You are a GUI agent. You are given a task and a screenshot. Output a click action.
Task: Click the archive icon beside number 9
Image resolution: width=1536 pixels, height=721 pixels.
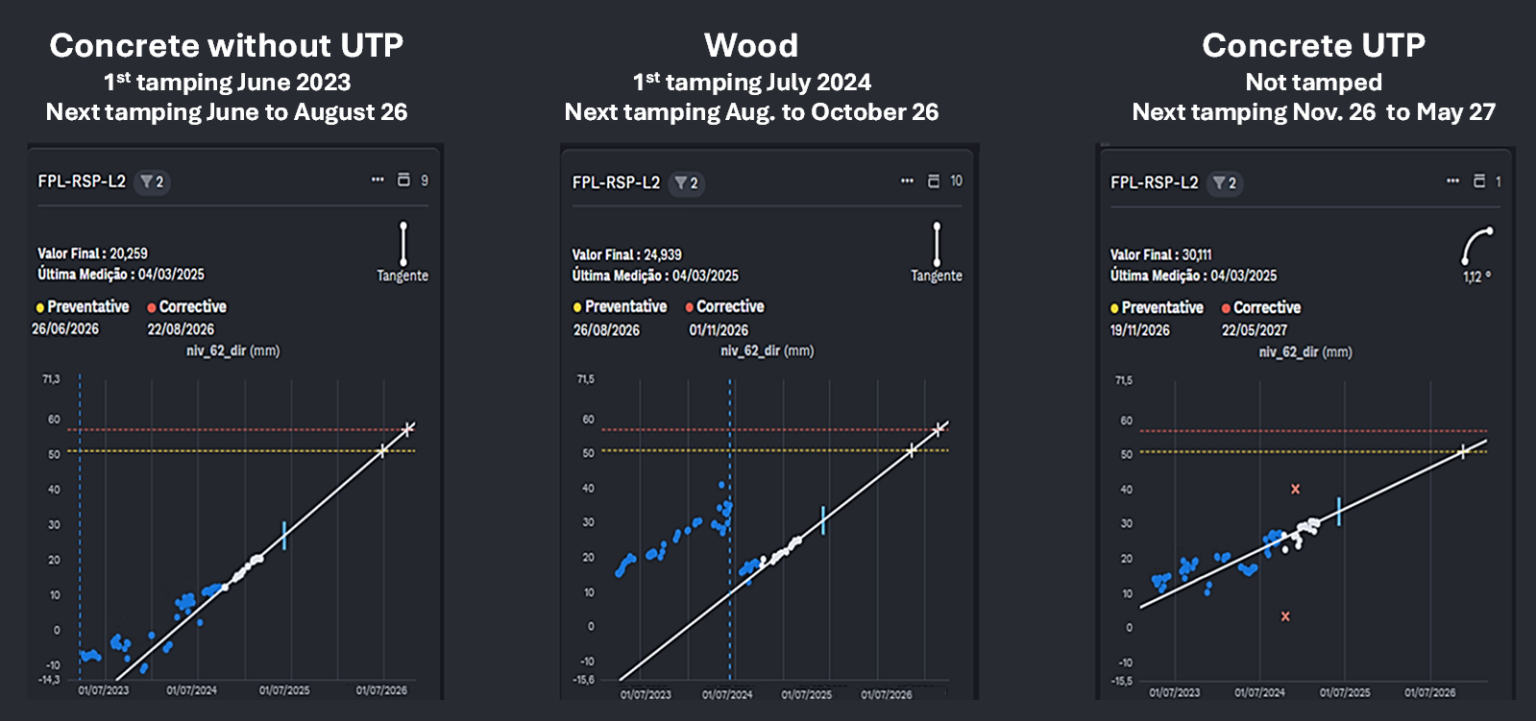click(x=404, y=181)
